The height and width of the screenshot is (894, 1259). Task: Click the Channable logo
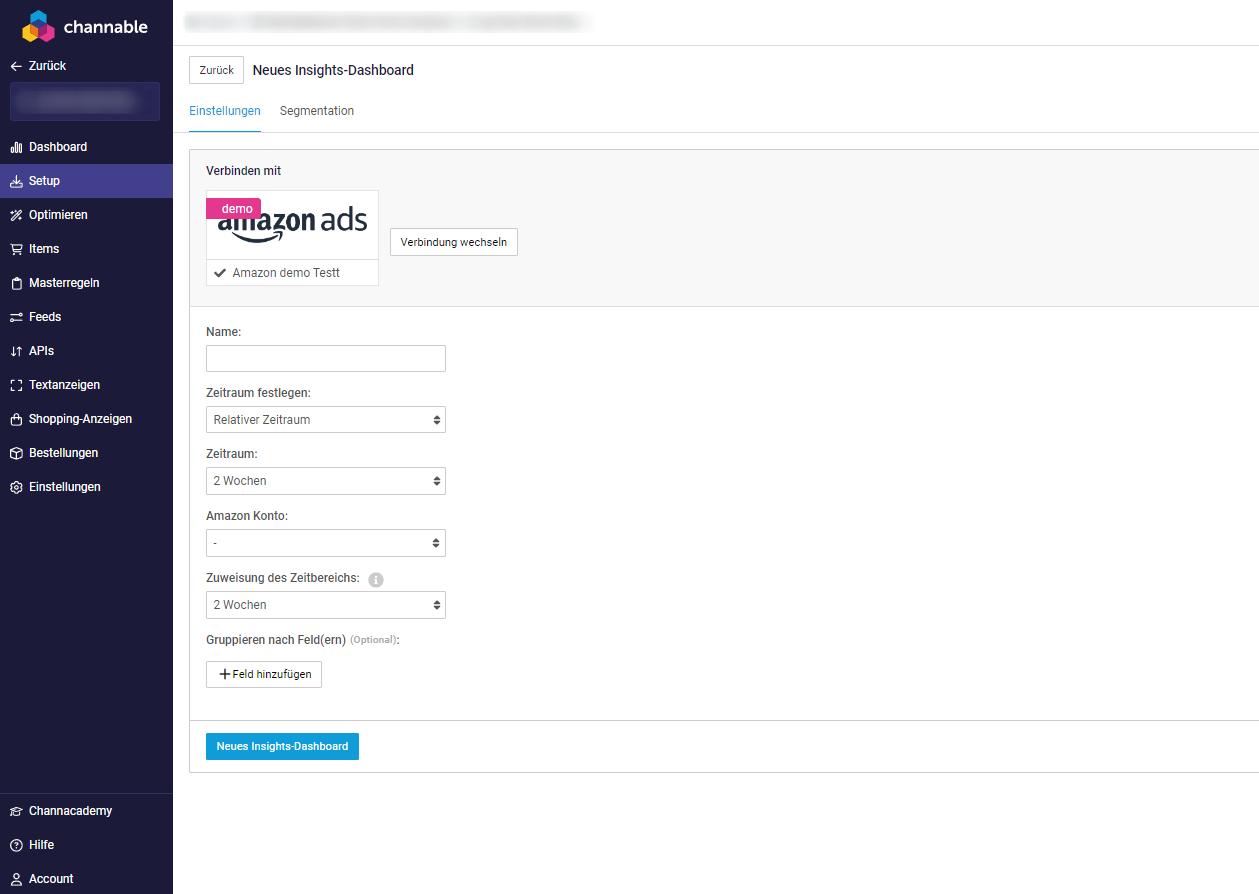tap(84, 27)
